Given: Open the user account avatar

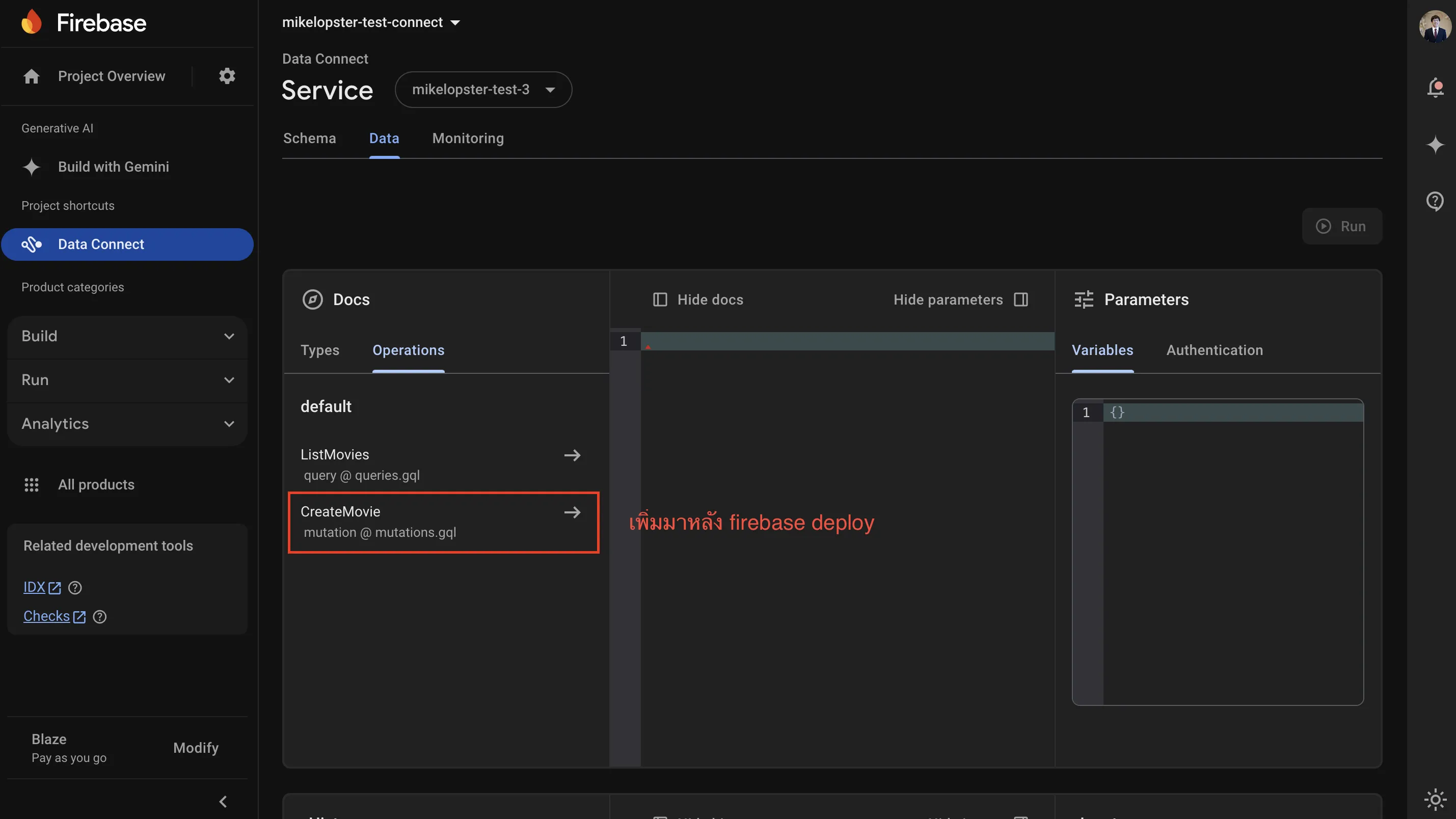Looking at the screenshot, I should [1435, 26].
